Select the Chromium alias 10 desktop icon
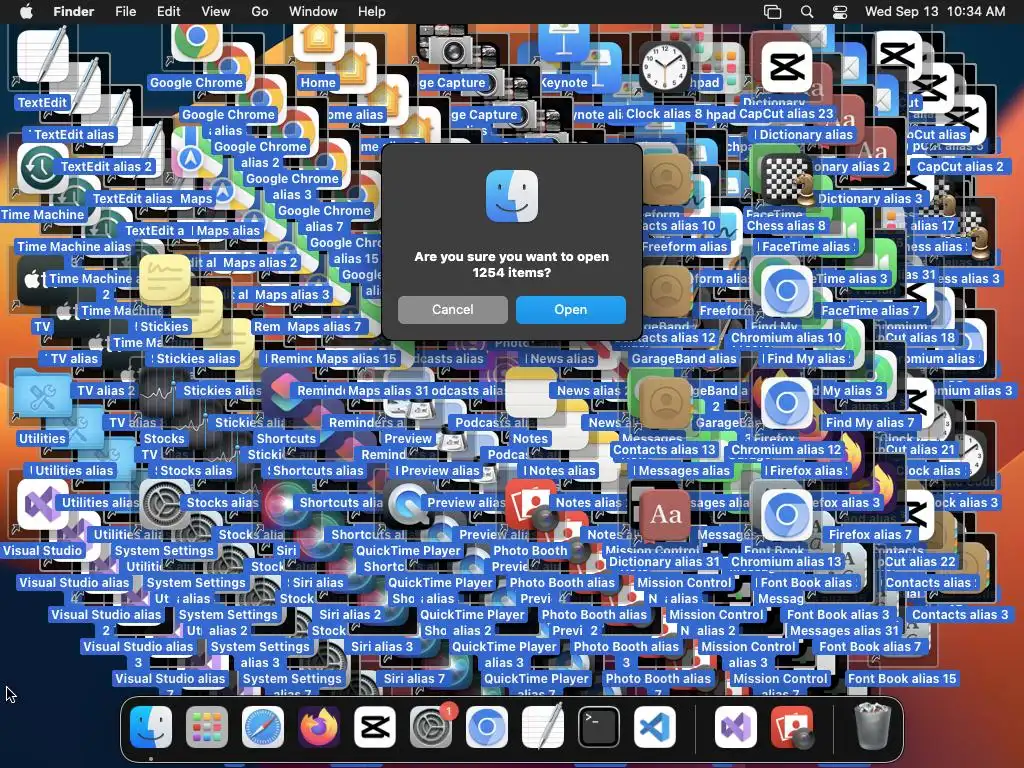Image resolution: width=1024 pixels, height=768 pixels. [x=786, y=291]
